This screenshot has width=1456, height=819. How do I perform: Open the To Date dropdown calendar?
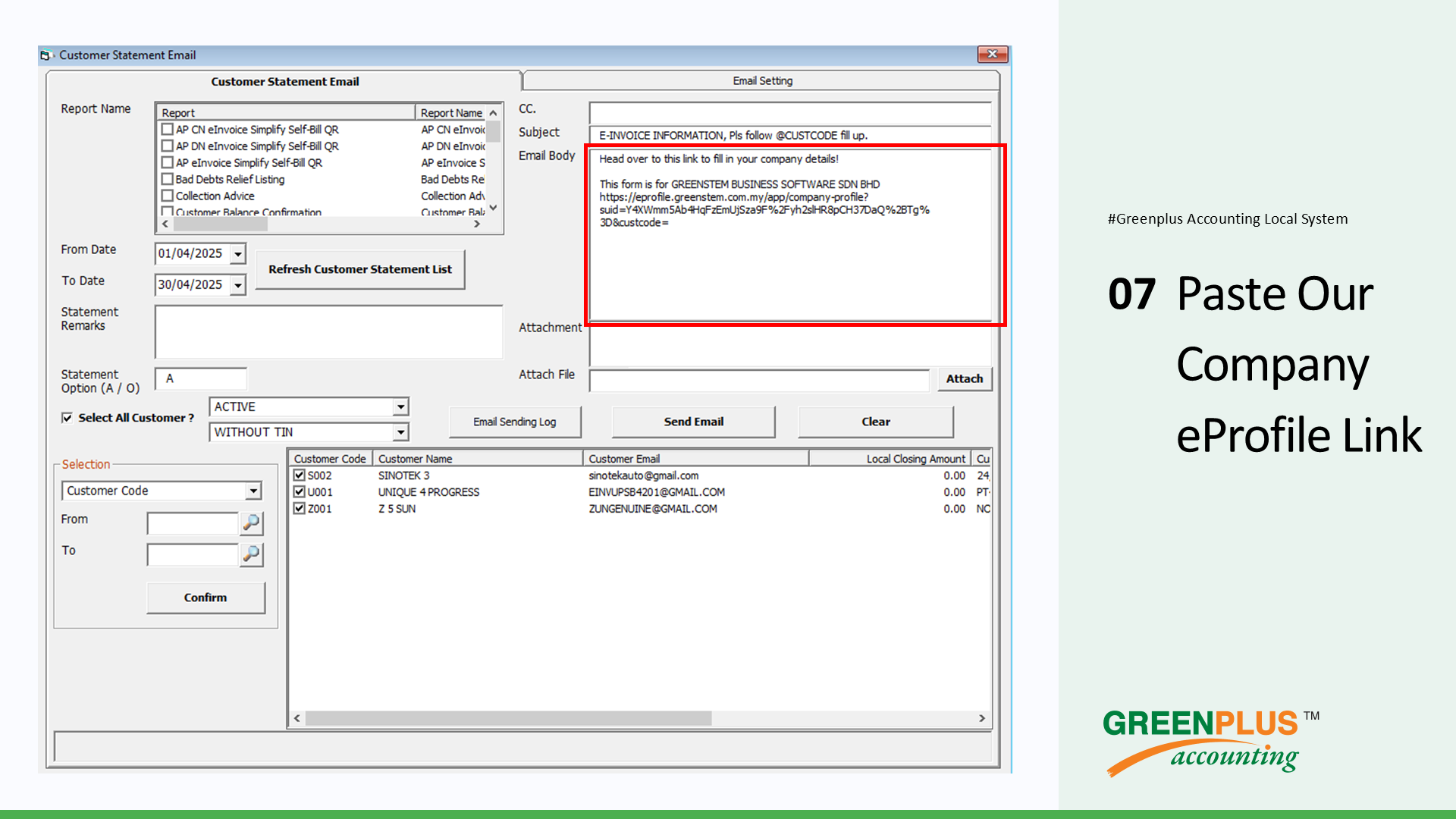(x=238, y=285)
